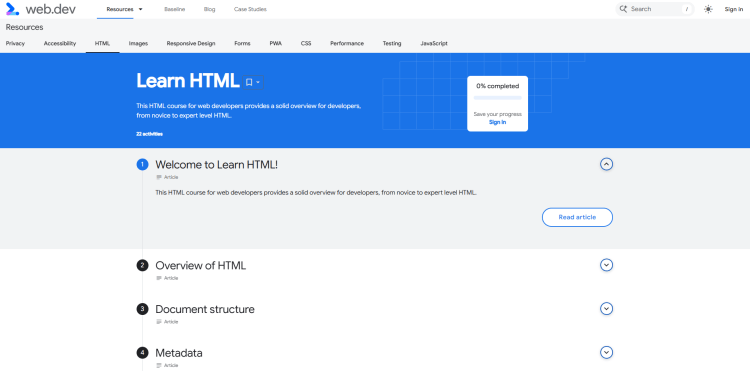Click the step 1 number circle
This screenshot has height=371, width=750.
click(x=142, y=164)
